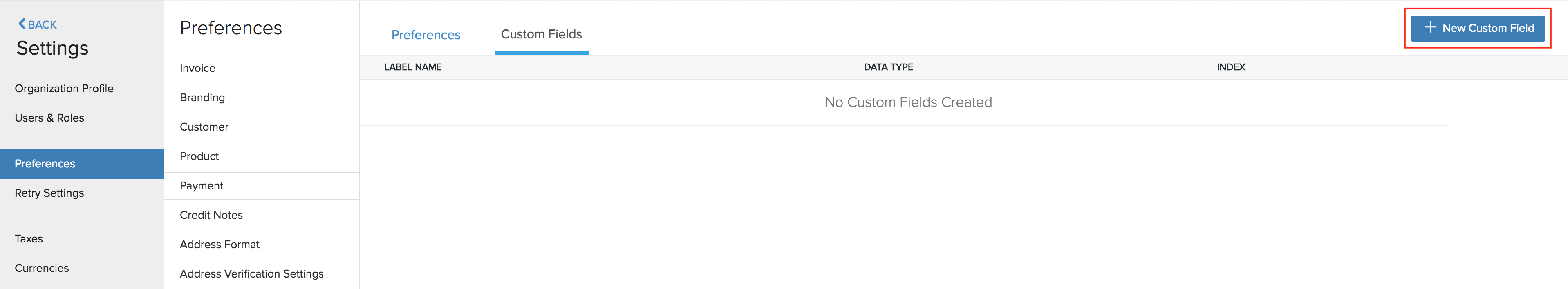Screen dimensions: 1568x289
Task: Click the plus icon on New Custom Field
Action: click(x=1431, y=28)
